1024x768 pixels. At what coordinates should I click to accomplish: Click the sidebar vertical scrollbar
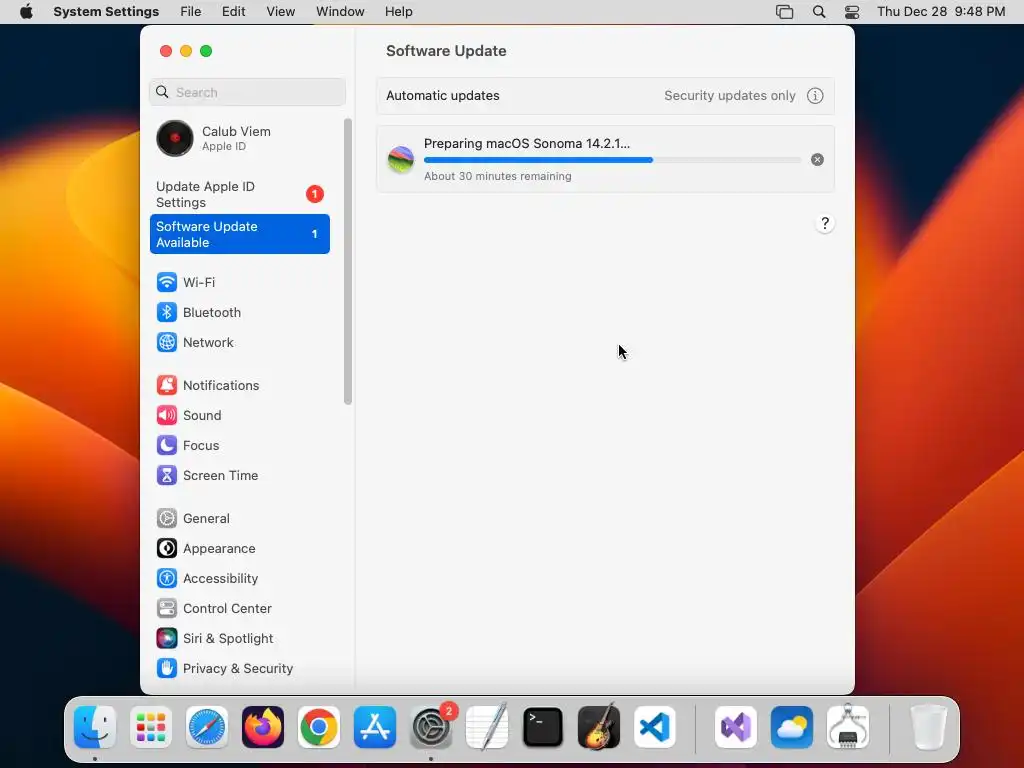tap(347, 261)
